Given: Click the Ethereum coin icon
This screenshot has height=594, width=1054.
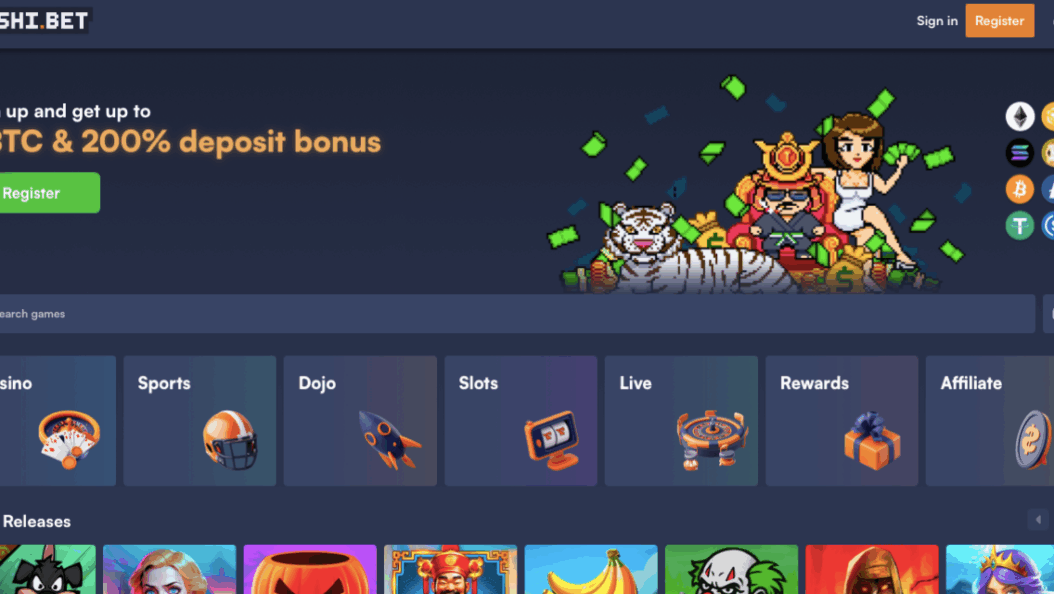Looking at the screenshot, I should click(1020, 116).
